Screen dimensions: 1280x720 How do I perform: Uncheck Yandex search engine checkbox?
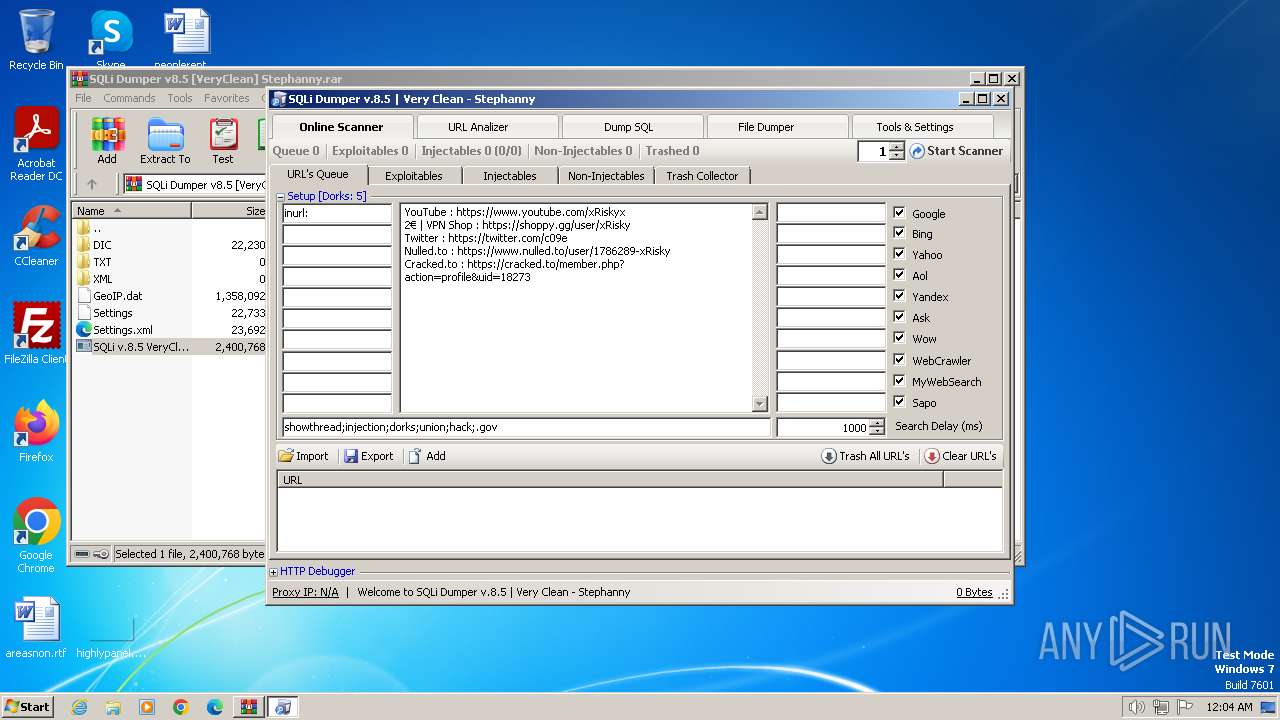(899, 296)
